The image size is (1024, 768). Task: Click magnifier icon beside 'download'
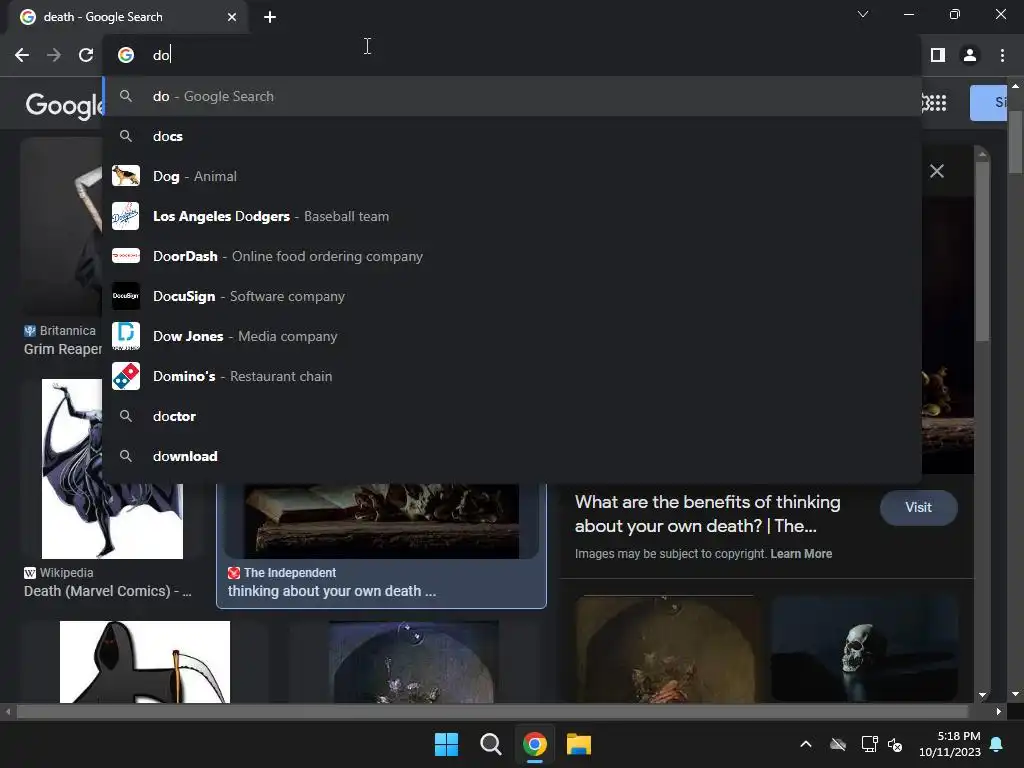pyautogui.click(x=126, y=456)
